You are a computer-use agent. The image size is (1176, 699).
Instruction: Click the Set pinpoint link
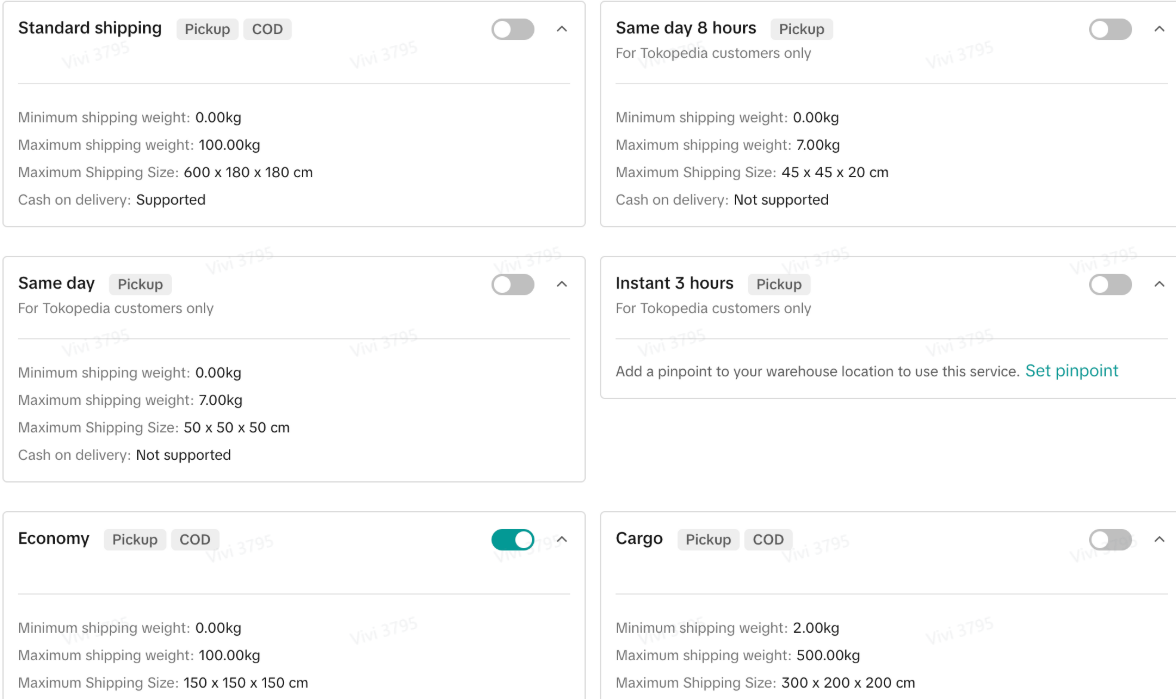(x=1071, y=371)
